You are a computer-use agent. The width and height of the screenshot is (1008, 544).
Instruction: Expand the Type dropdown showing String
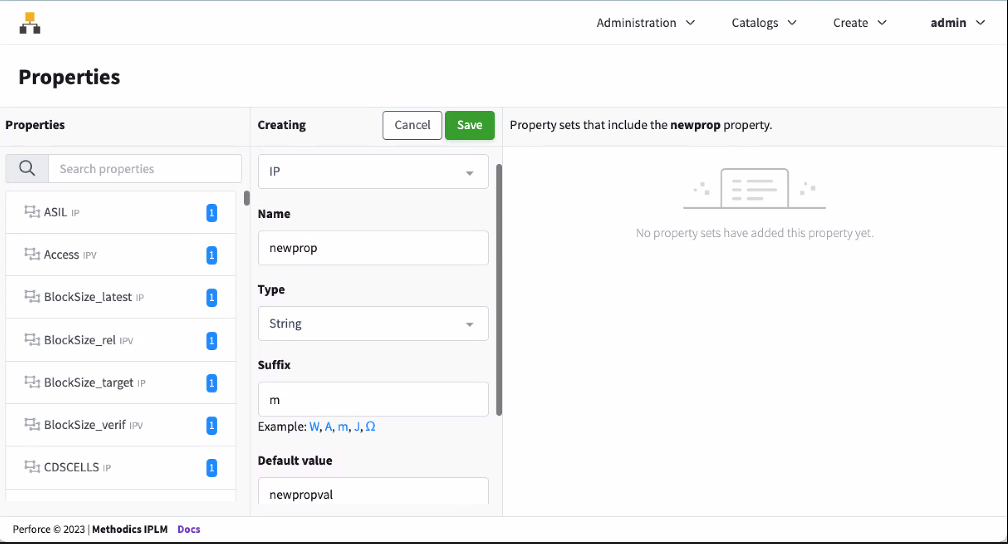[x=373, y=324]
